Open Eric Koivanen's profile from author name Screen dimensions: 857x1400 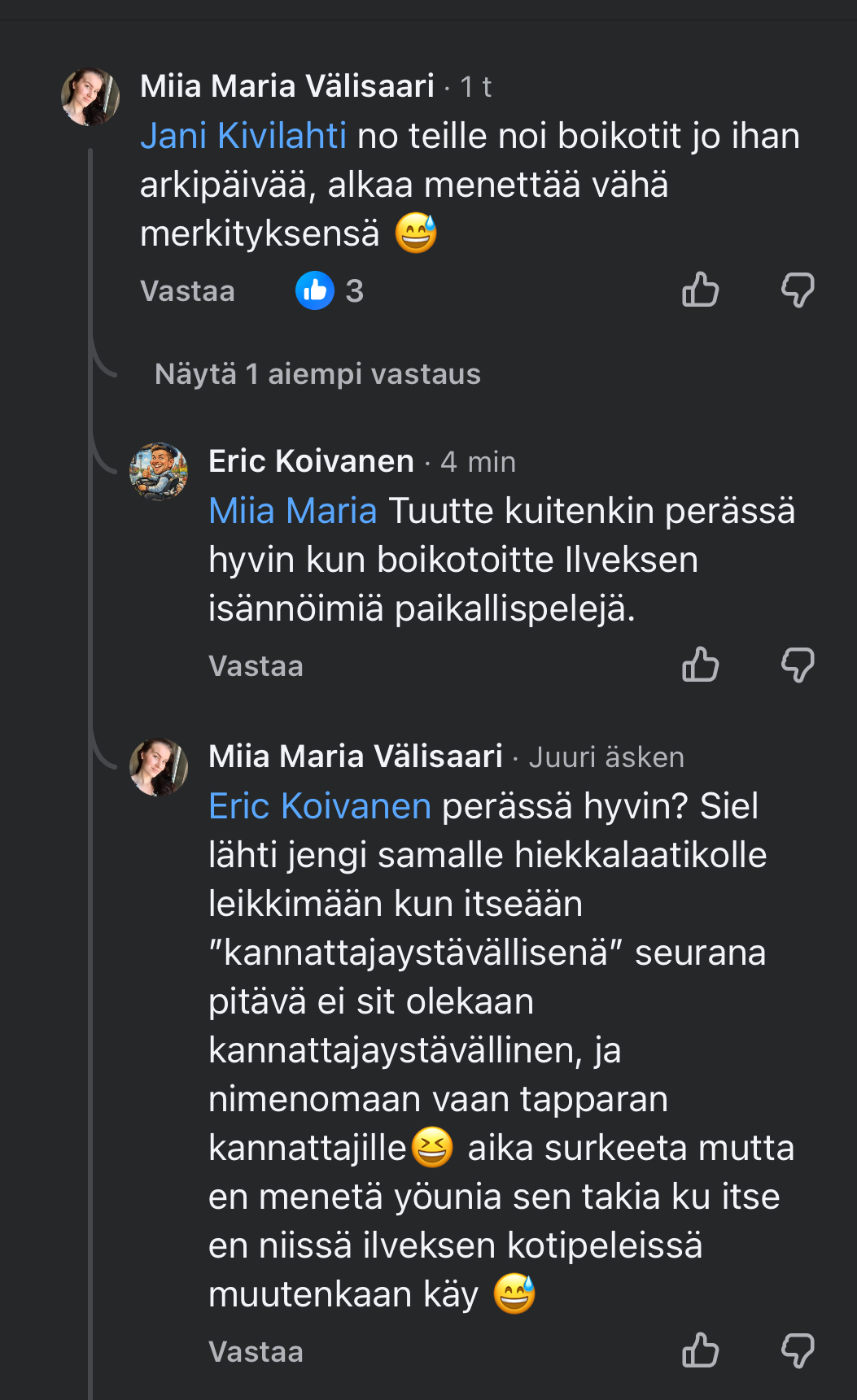tap(311, 461)
